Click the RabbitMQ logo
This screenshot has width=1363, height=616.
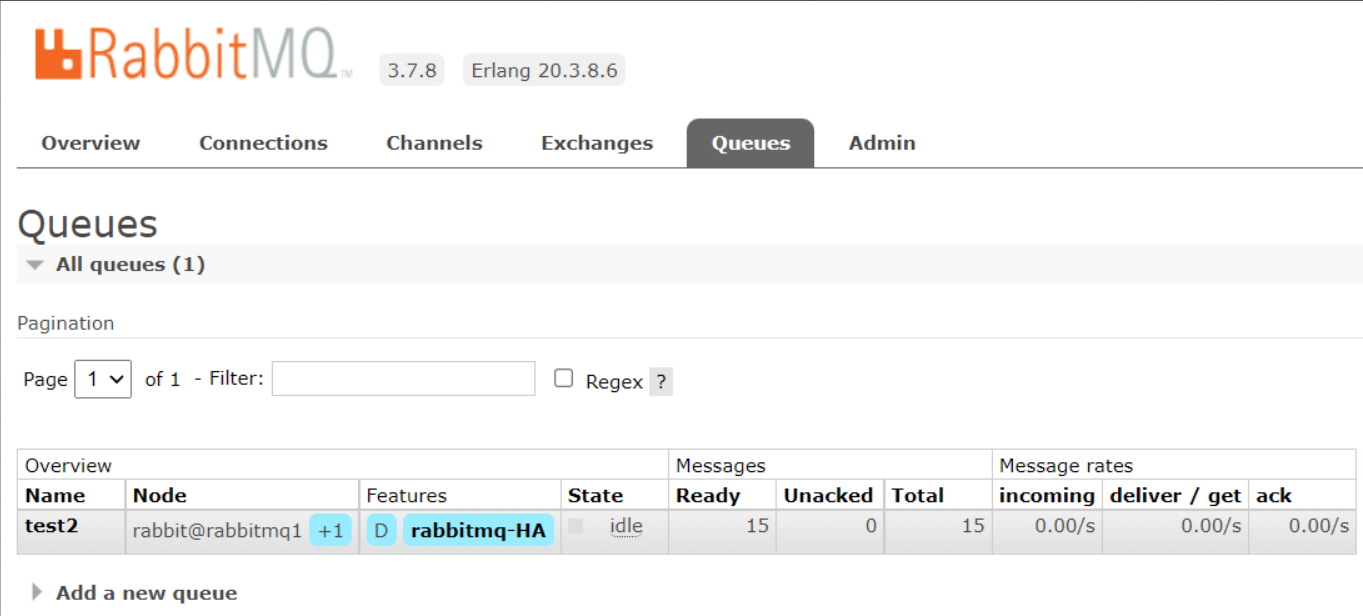[x=194, y=54]
